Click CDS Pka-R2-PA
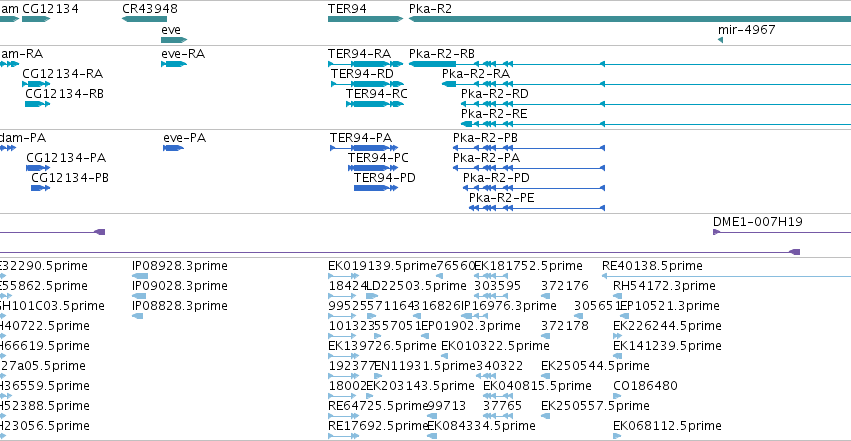 (x=529, y=168)
